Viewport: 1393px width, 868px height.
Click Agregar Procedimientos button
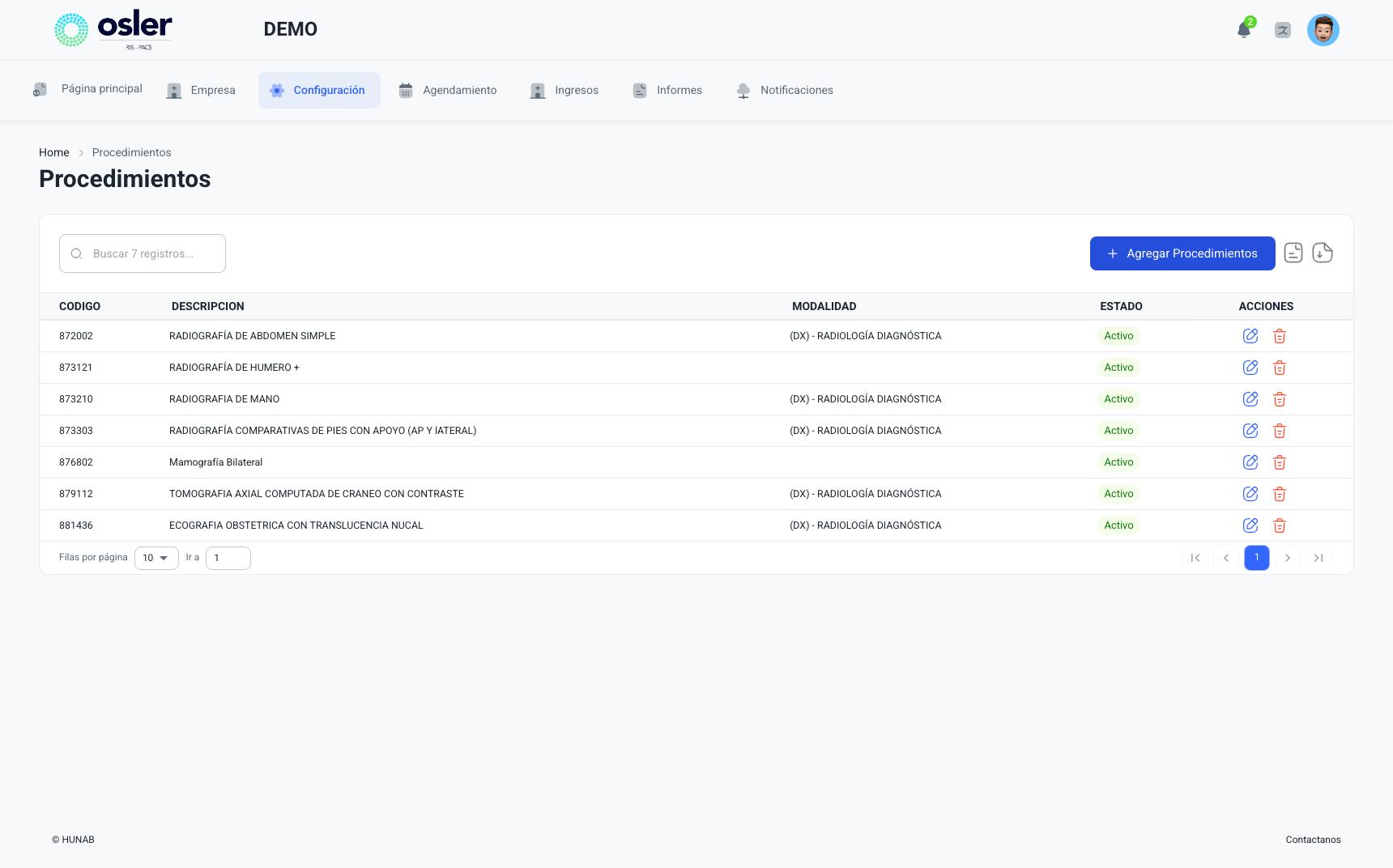click(x=1182, y=253)
